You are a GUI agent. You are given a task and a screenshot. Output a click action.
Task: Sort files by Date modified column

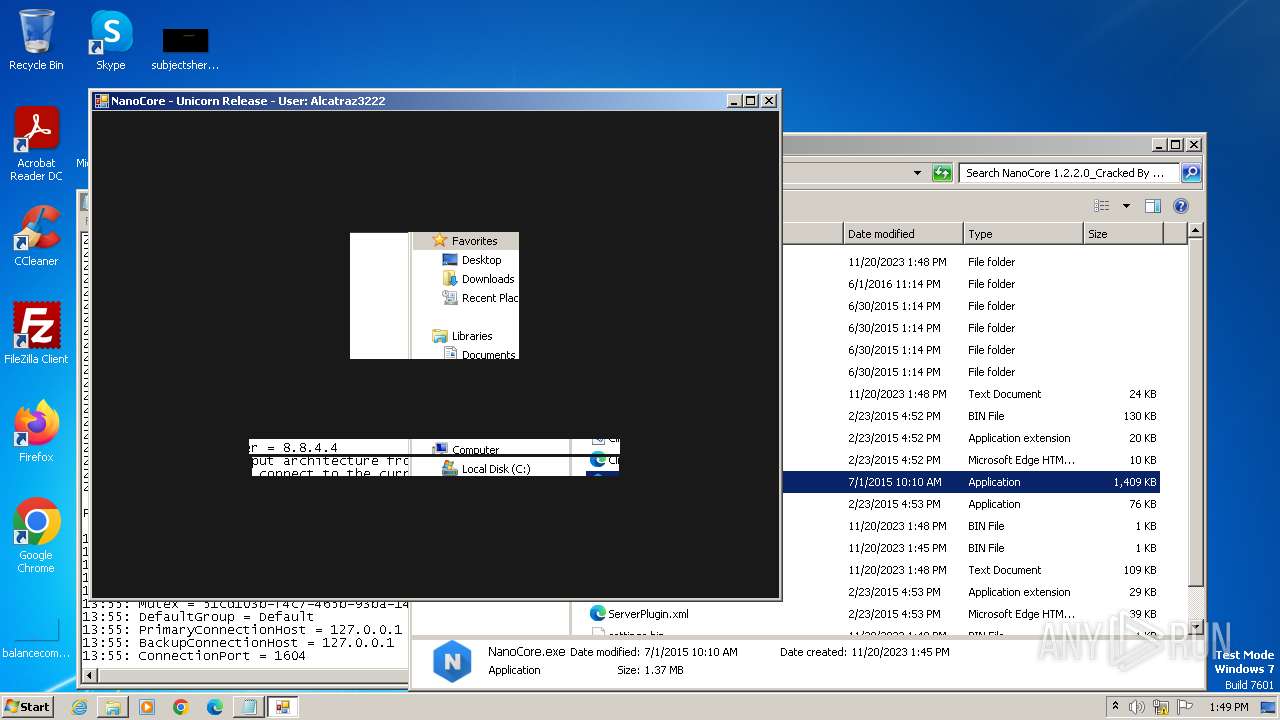pyautogui.click(x=902, y=234)
